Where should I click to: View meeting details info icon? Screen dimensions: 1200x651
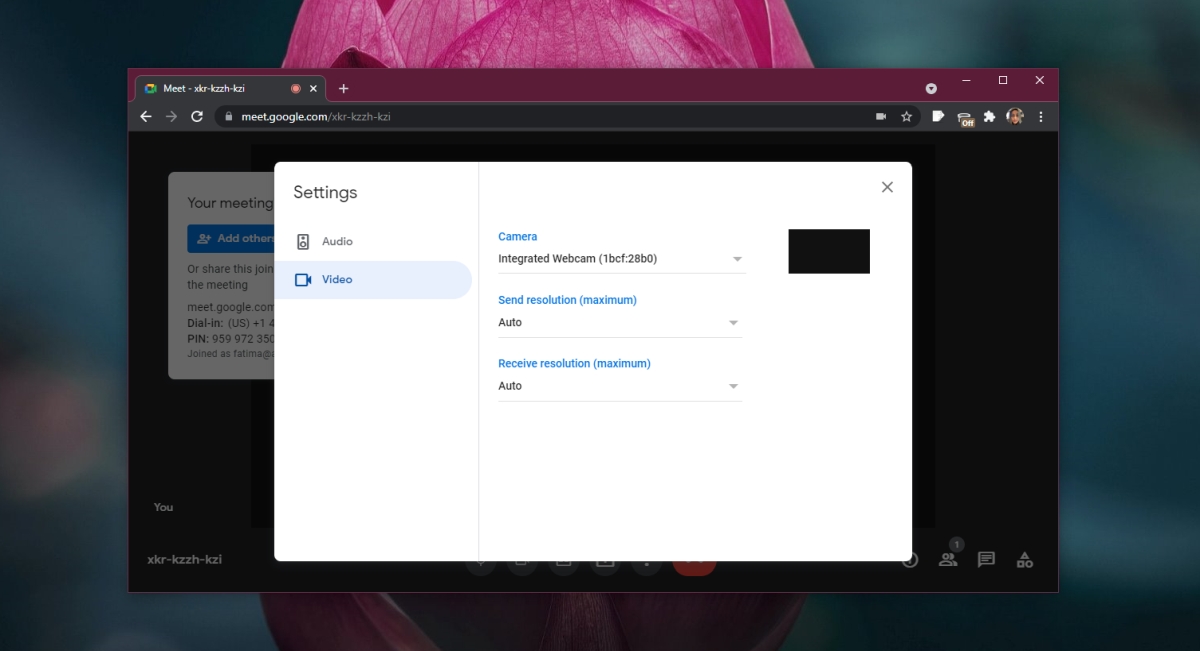(x=909, y=559)
